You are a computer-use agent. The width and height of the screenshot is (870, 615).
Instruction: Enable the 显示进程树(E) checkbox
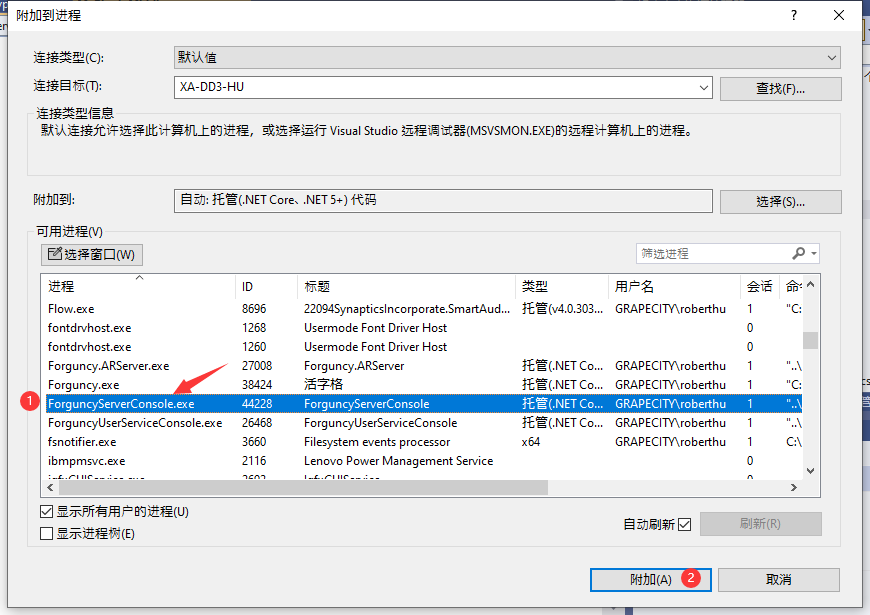pos(47,533)
